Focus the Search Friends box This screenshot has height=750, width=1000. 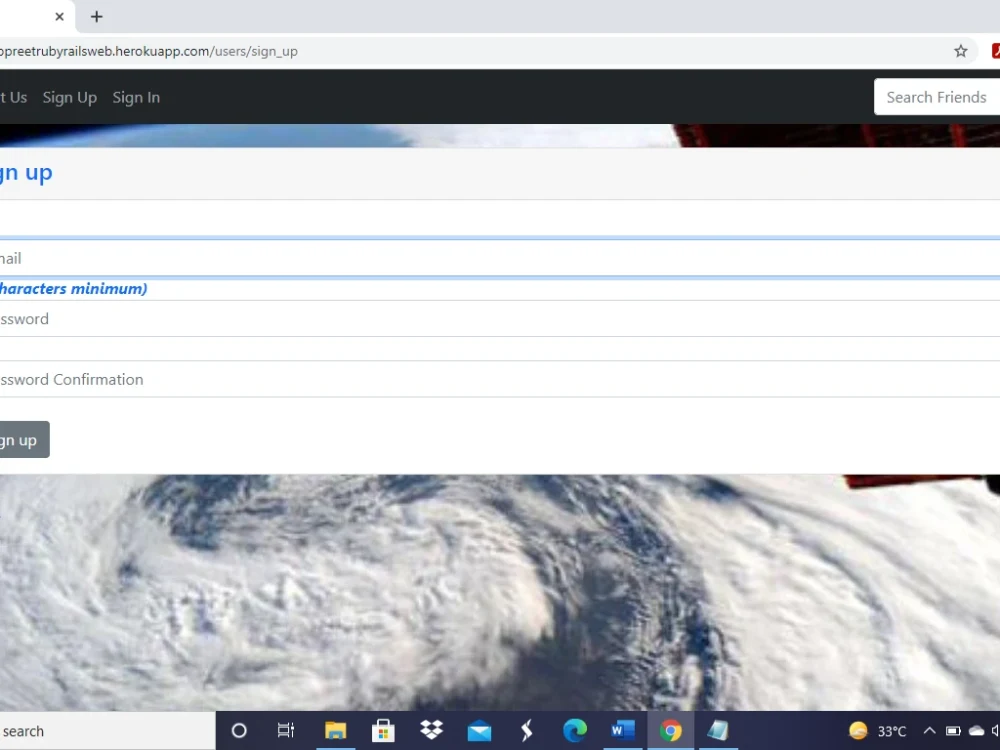point(937,97)
